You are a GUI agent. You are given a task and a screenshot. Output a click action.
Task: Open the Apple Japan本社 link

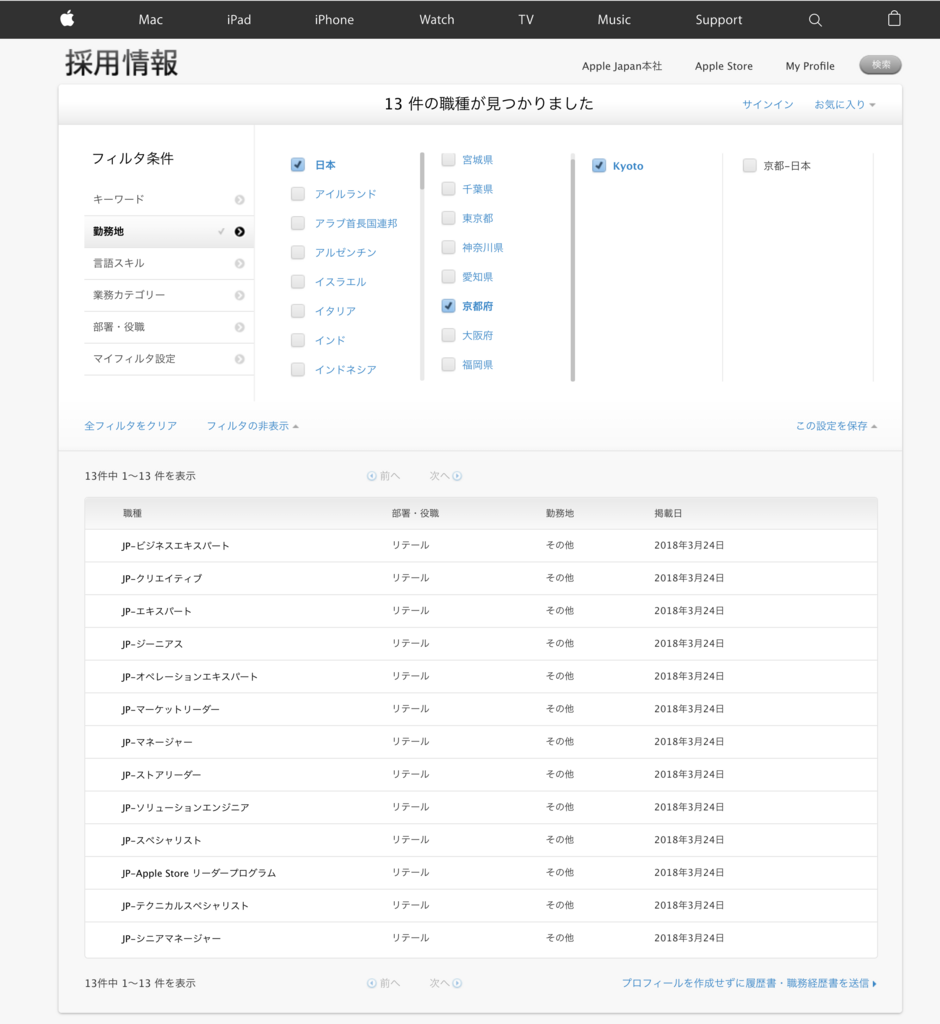[x=622, y=66]
